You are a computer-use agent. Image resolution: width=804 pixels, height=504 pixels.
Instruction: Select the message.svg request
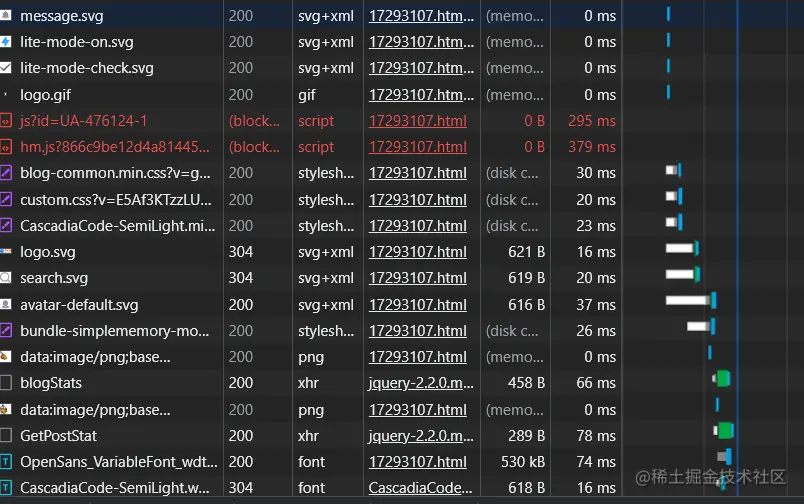click(62, 16)
